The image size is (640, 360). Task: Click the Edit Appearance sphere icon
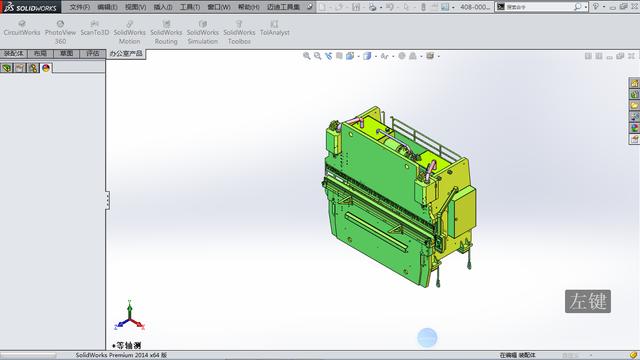[402, 56]
